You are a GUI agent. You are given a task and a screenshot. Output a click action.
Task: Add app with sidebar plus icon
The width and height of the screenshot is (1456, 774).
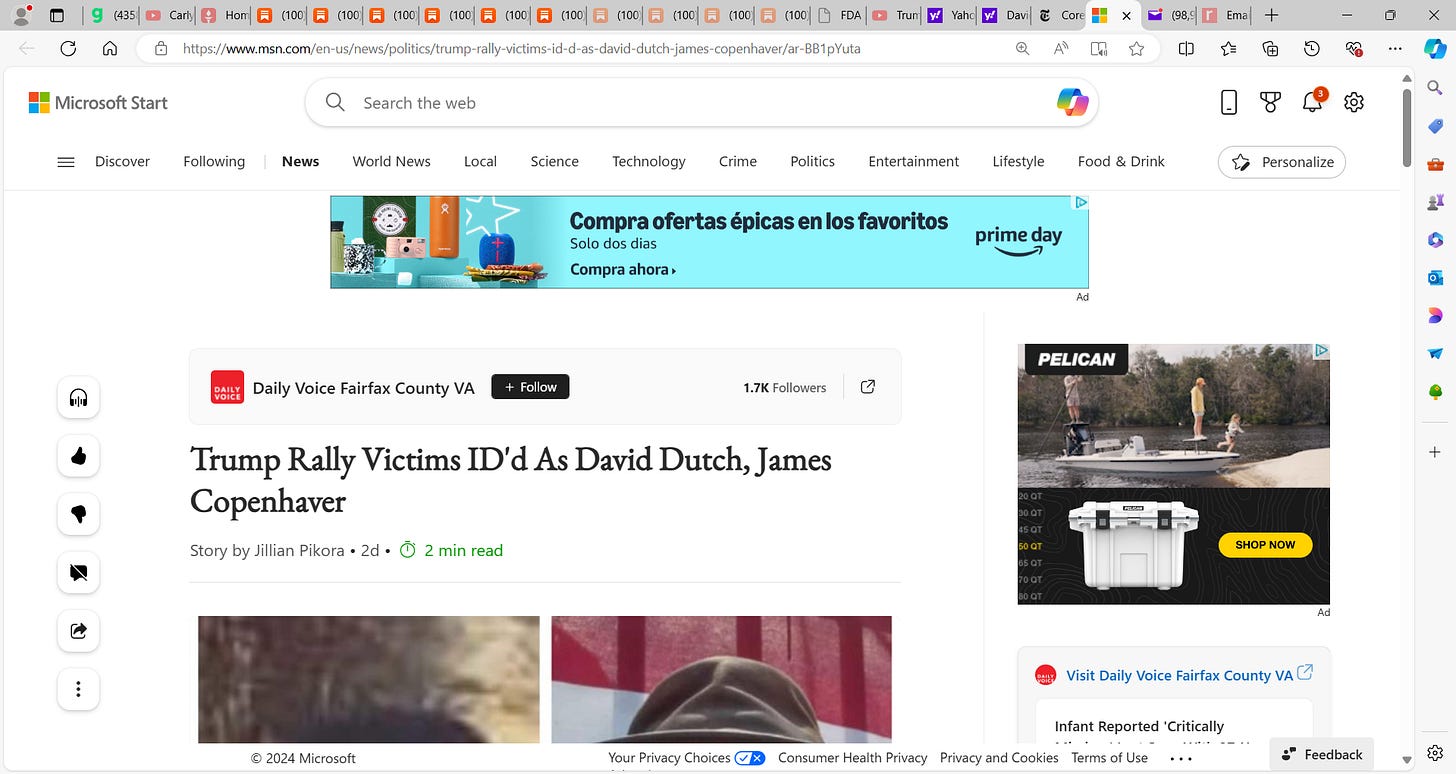click(x=1435, y=452)
